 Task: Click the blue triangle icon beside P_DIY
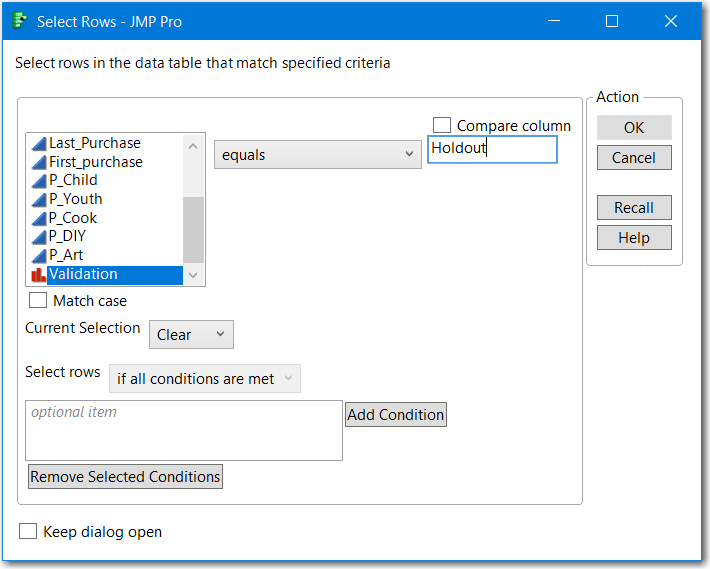coord(39,237)
